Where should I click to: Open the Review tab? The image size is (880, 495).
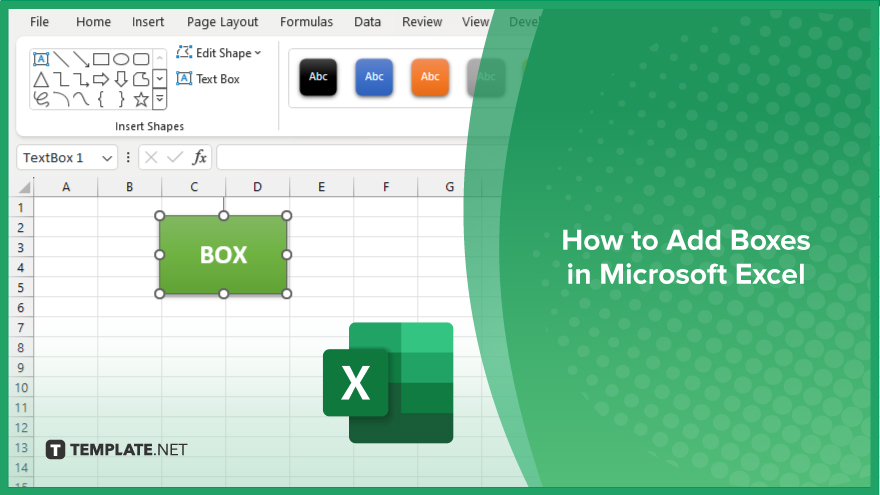click(422, 22)
